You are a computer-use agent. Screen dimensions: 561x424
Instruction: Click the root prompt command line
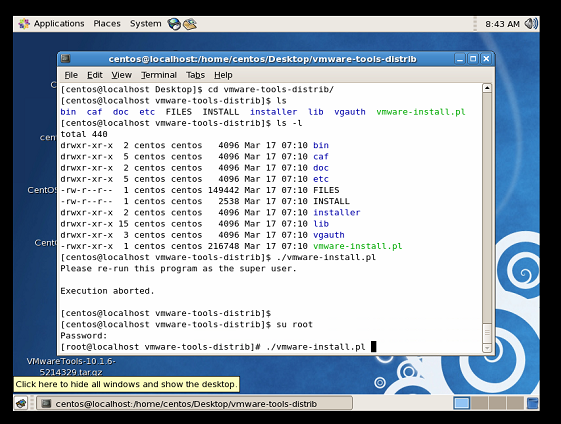[218, 347]
